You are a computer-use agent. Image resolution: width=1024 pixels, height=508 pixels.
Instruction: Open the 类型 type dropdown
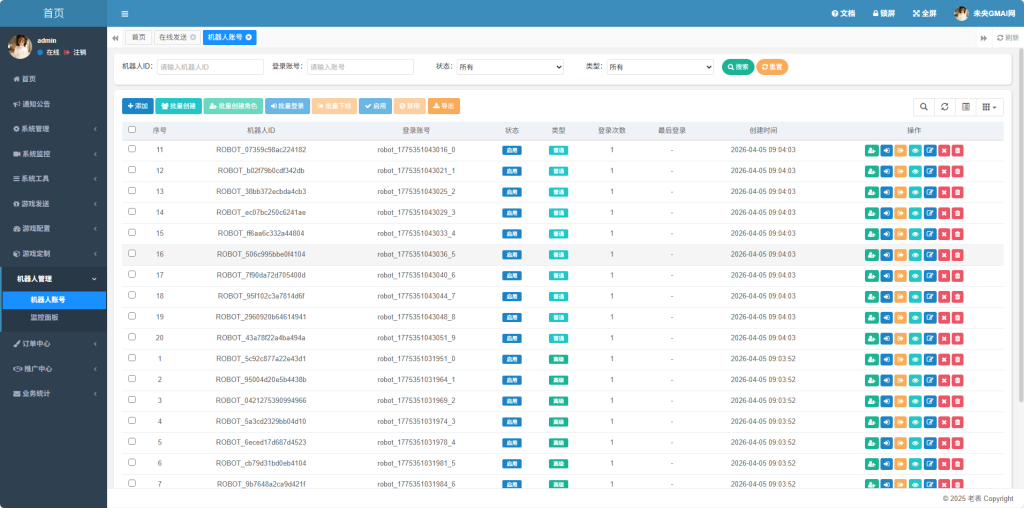pyautogui.click(x=660, y=67)
